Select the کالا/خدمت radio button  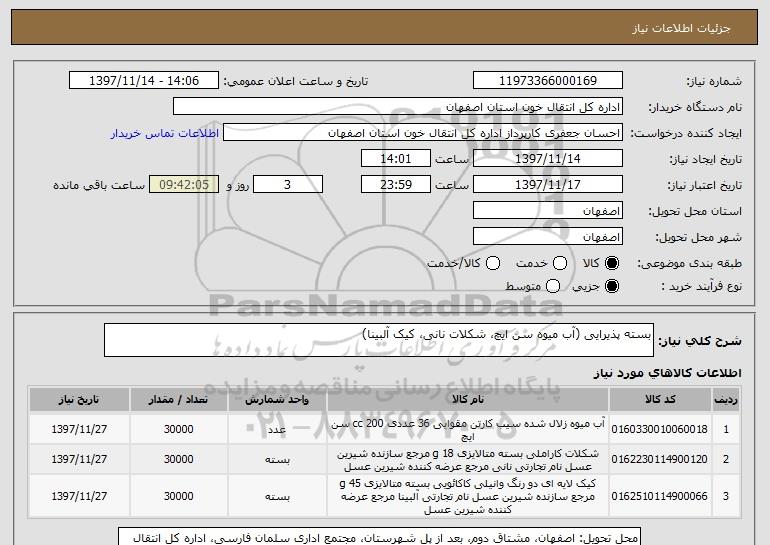493,263
